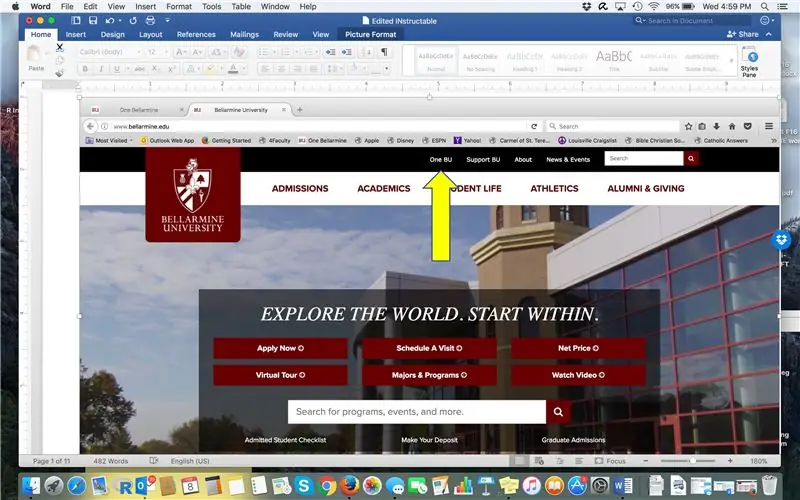
Task: Click English (US) language in status bar
Action: [x=190, y=461]
